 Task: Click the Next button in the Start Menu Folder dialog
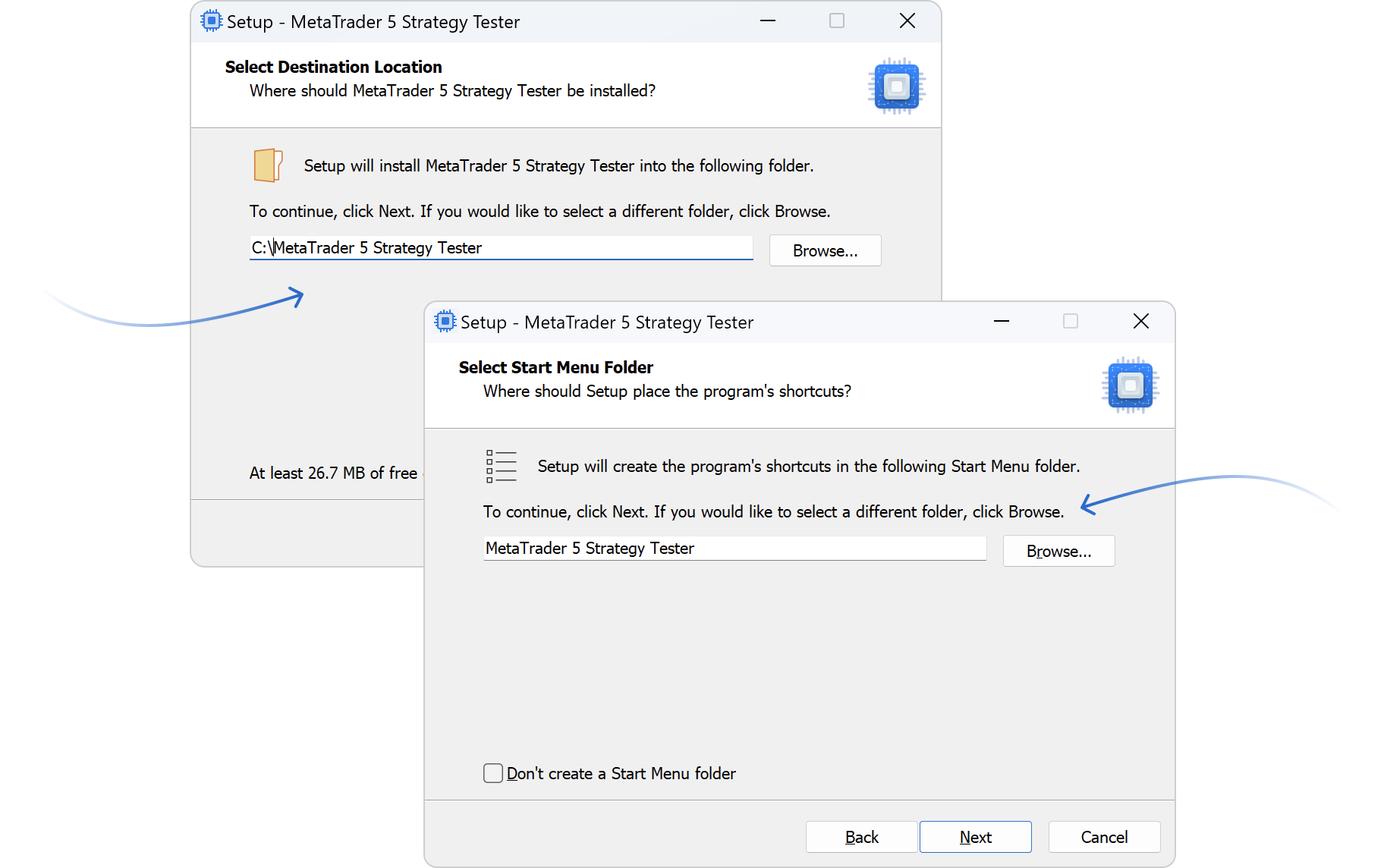[x=975, y=837]
